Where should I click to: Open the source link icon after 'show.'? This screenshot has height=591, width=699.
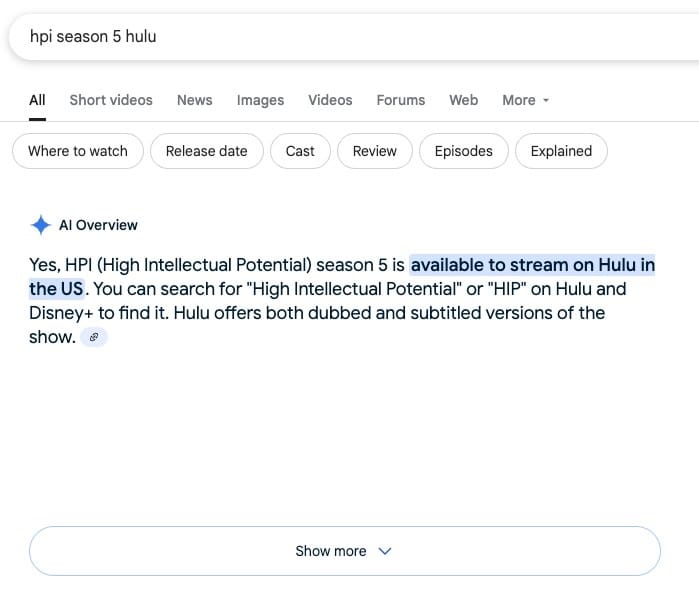pos(94,337)
